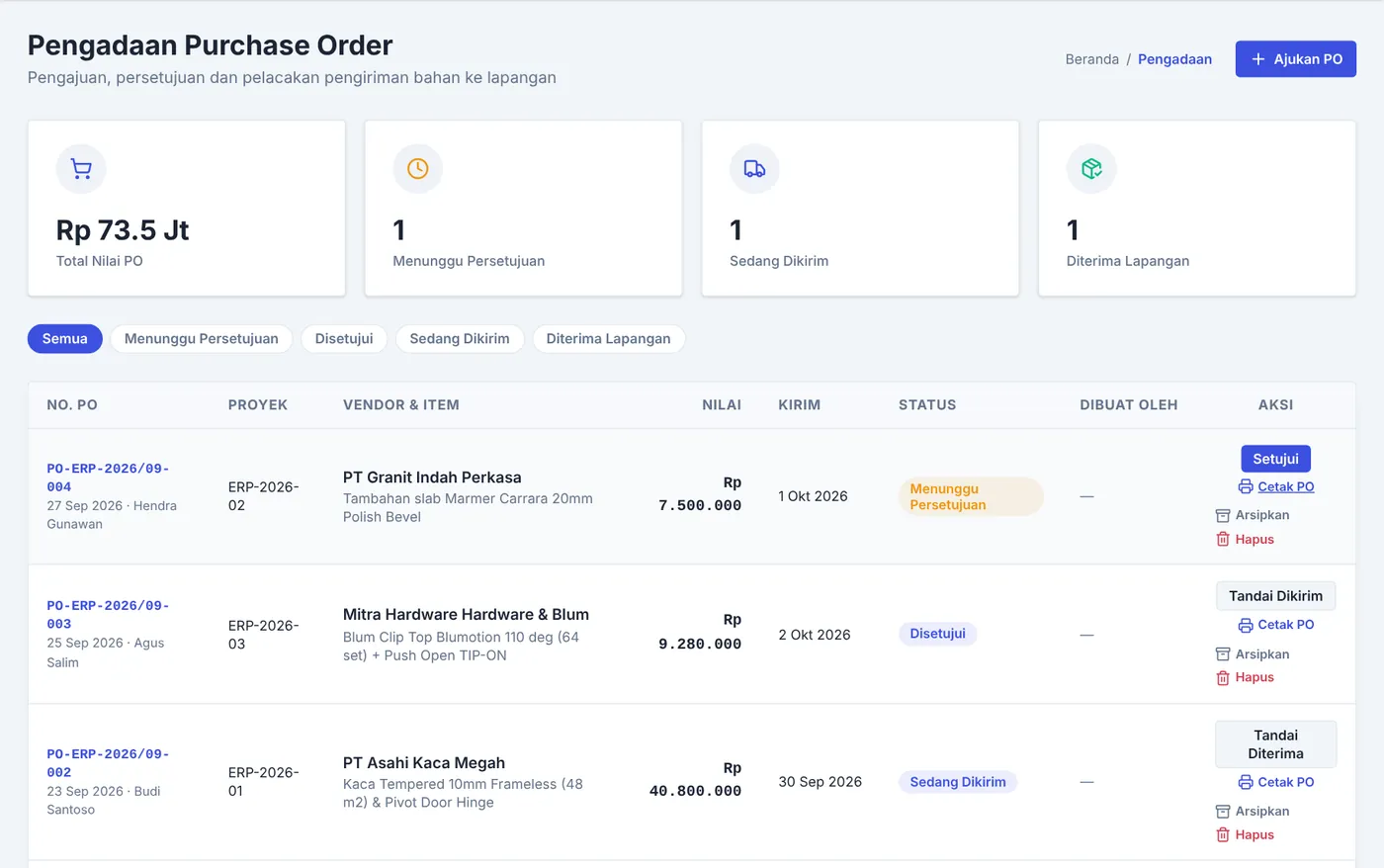Click the archive box icon in PO-ERP-2026/09-002 row
This screenshot has height=868, width=1384.
(1223, 812)
